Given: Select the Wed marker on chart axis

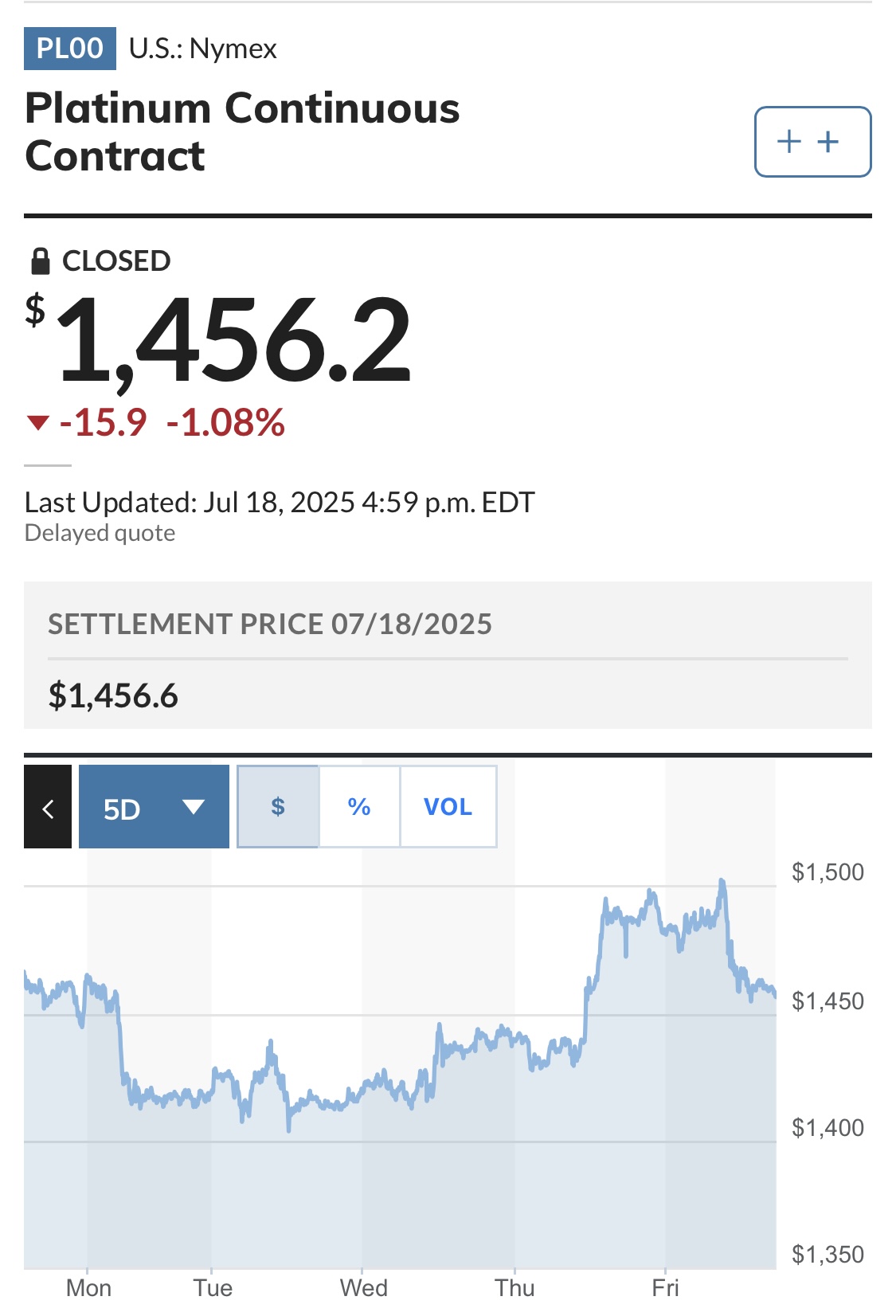Looking at the screenshot, I should click(363, 1288).
